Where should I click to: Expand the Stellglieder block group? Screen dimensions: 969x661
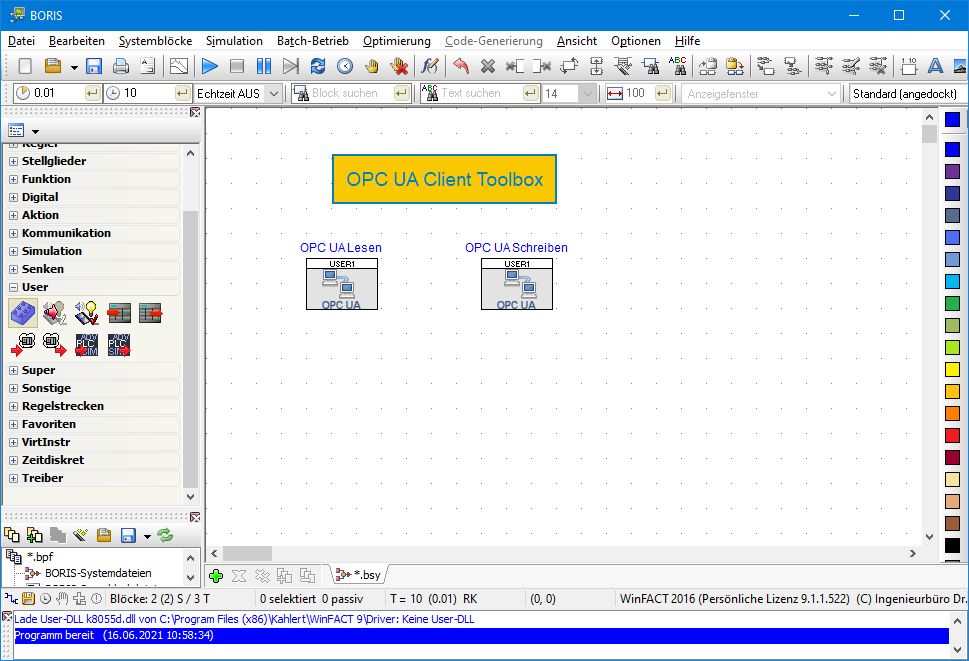pyautogui.click(x=14, y=161)
